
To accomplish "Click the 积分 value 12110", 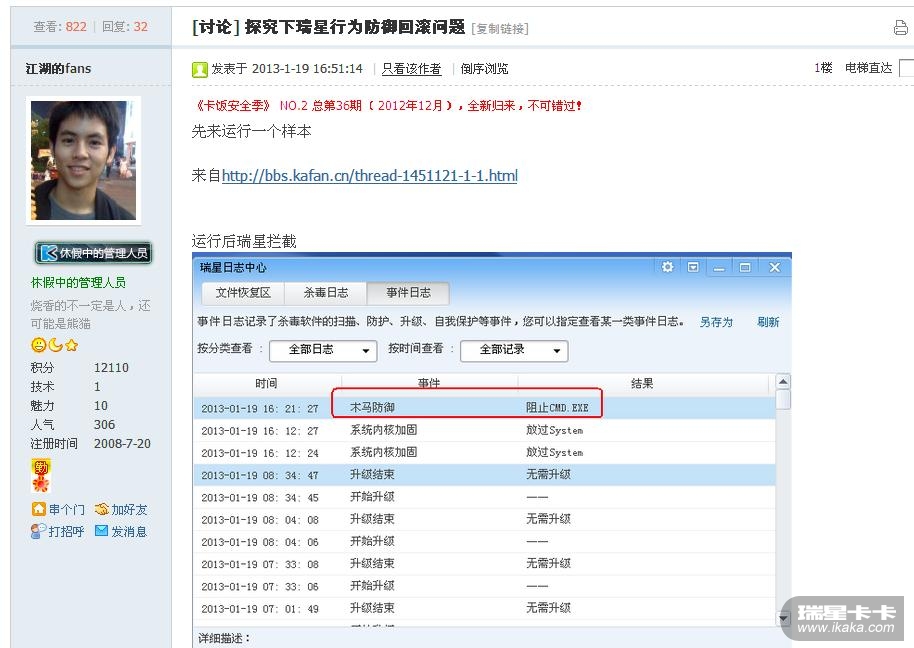I will [111, 368].
